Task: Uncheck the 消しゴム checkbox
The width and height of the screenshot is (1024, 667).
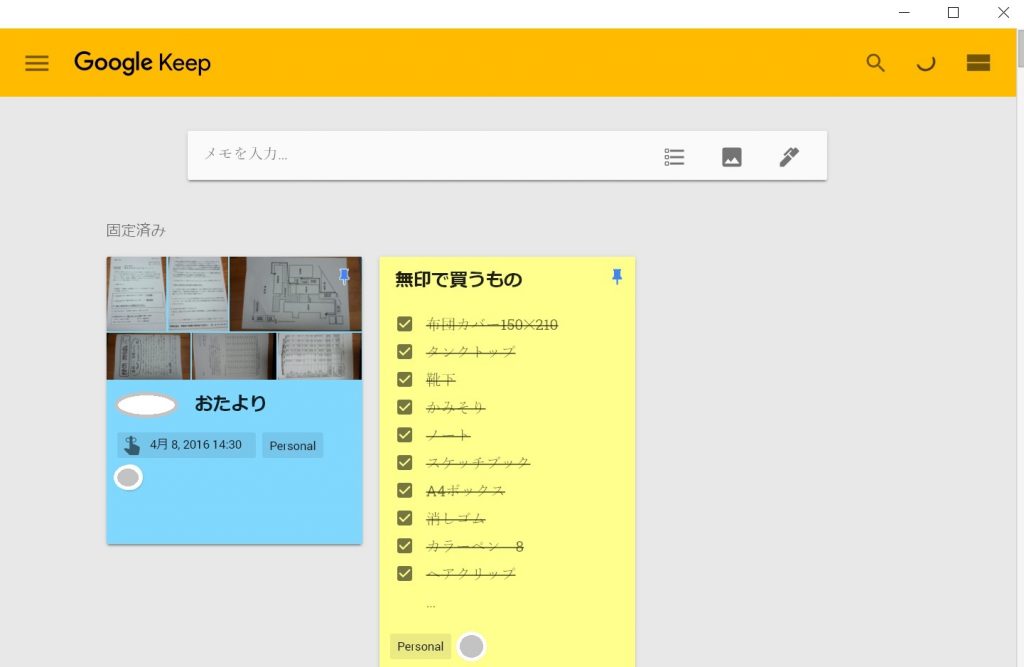Action: (x=405, y=518)
